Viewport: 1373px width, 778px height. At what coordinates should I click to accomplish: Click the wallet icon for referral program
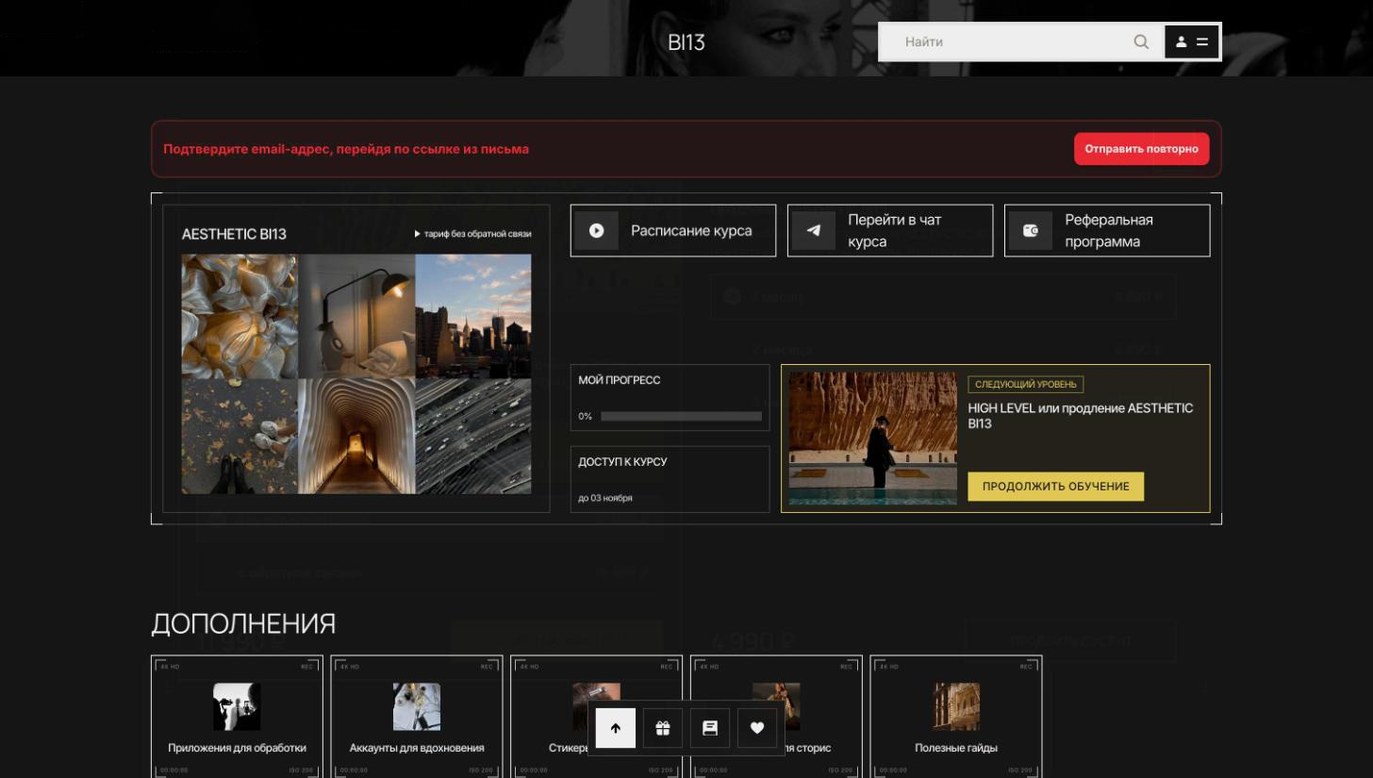[x=1030, y=231]
